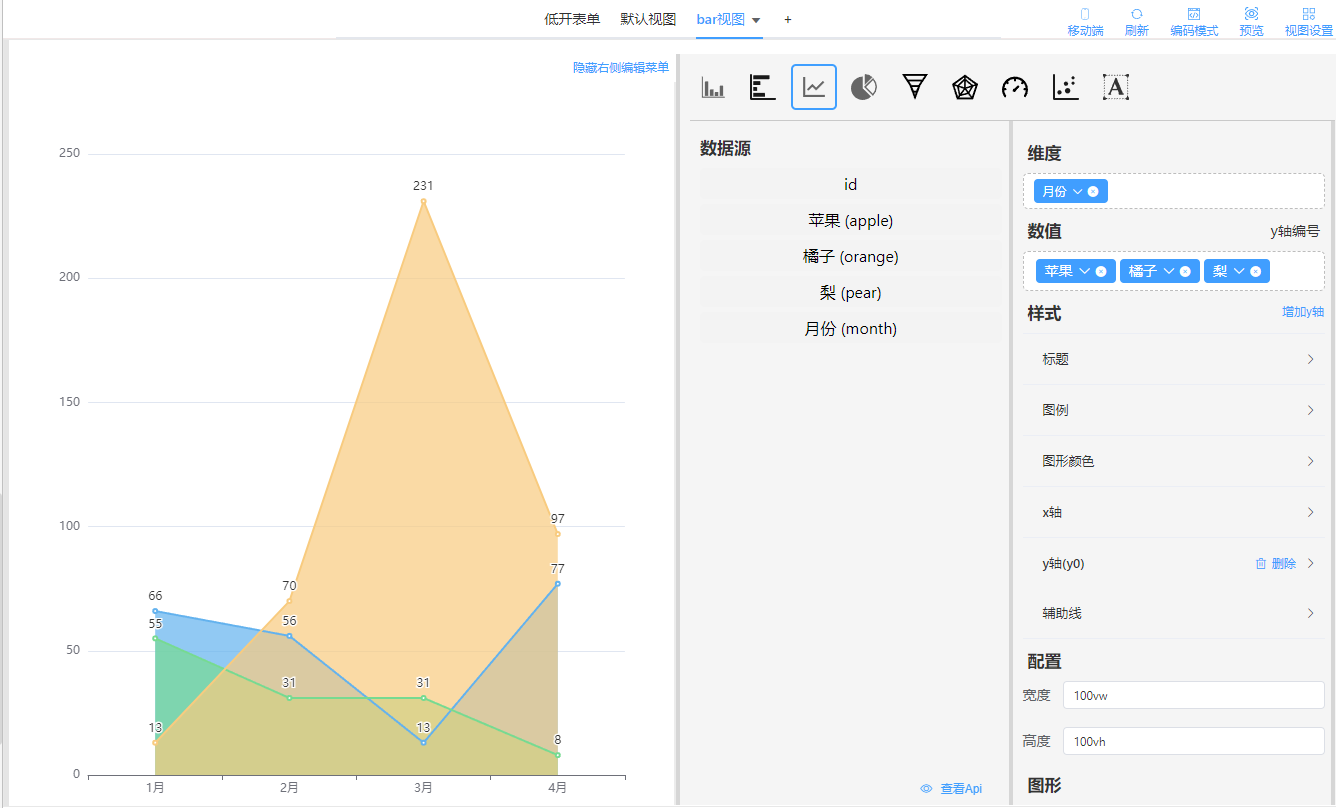Viewport: 1336px width, 808px height.
Task: Click the 增加y轴 link
Action: pyautogui.click(x=1302, y=312)
